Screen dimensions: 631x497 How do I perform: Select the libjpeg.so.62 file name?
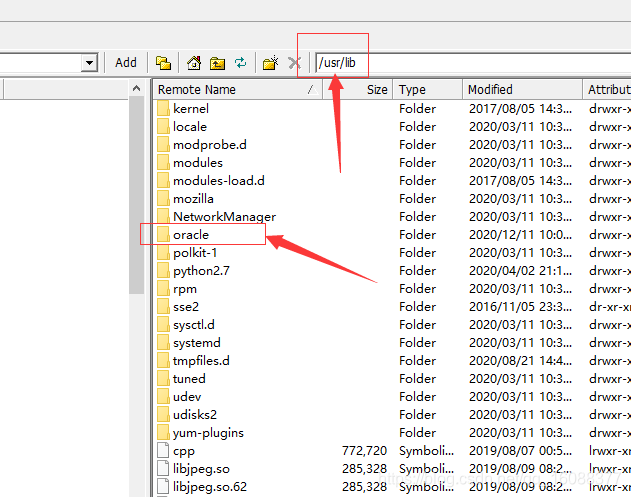tap(210, 487)
